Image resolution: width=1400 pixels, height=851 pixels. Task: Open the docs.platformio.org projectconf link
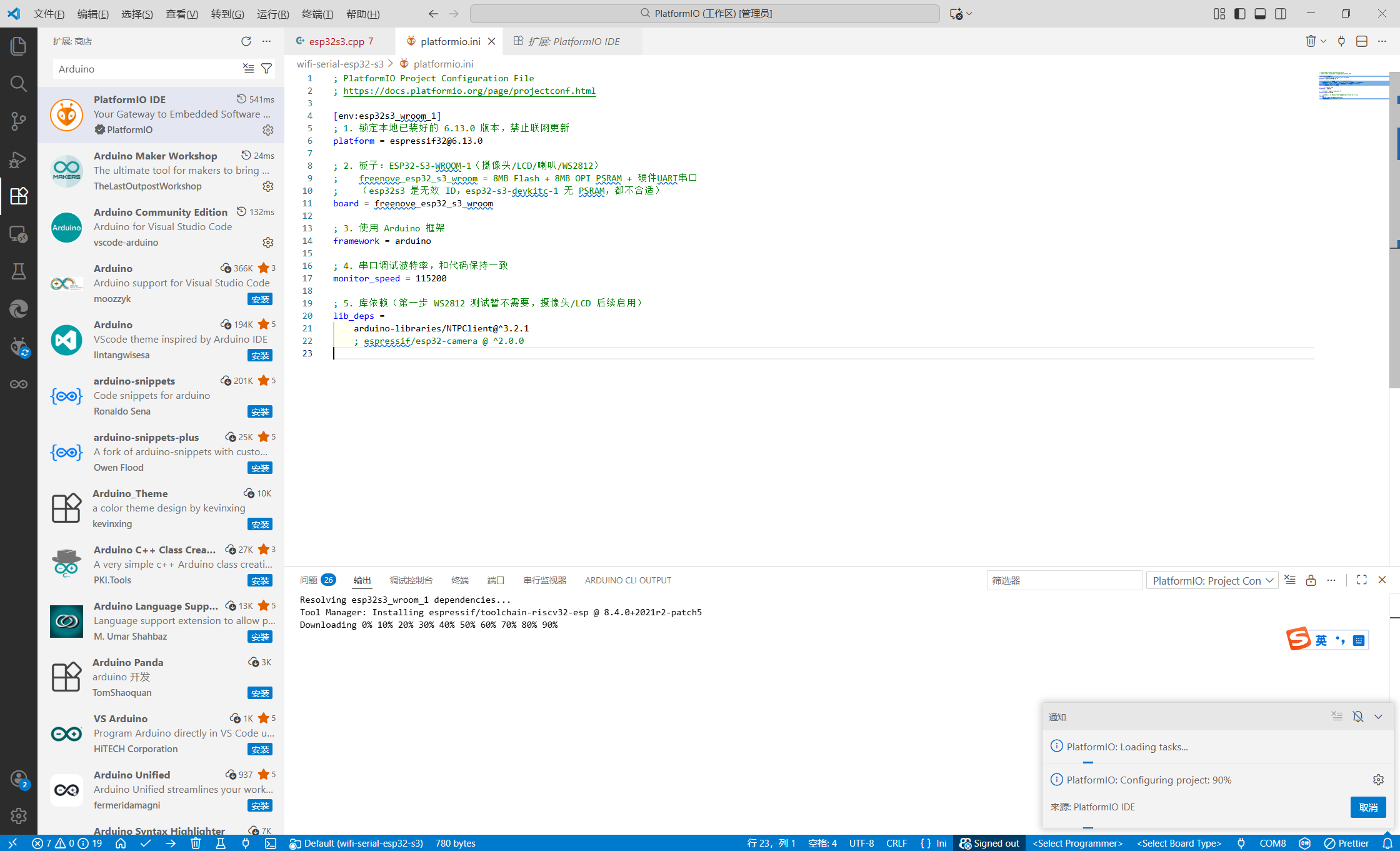click(x=469, y=91)
